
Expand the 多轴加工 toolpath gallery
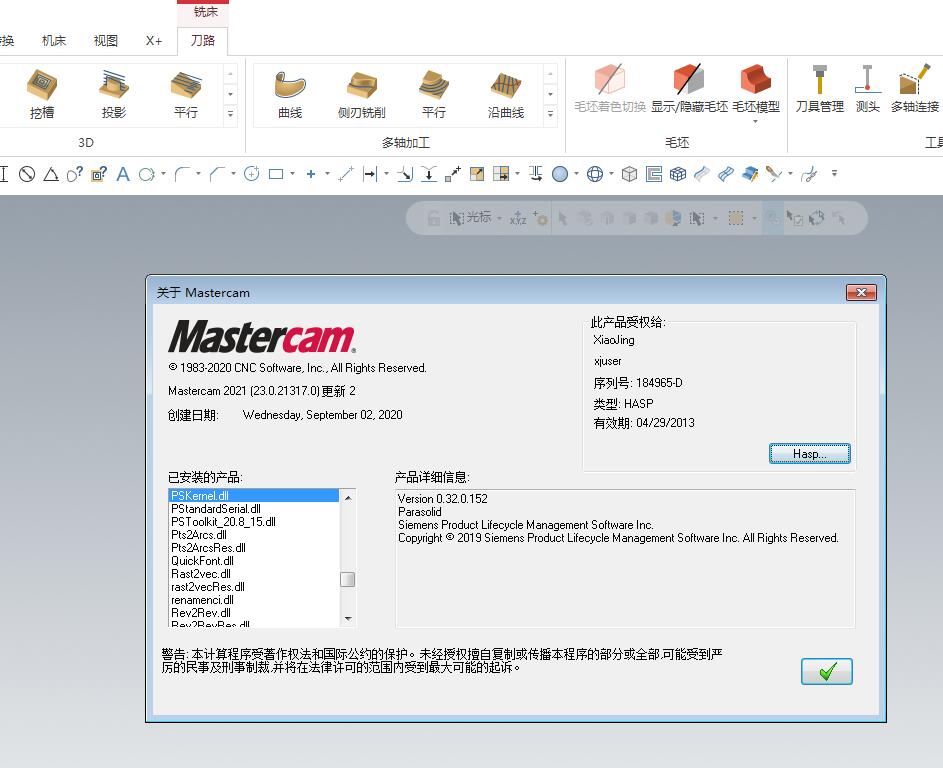(550, 114)
